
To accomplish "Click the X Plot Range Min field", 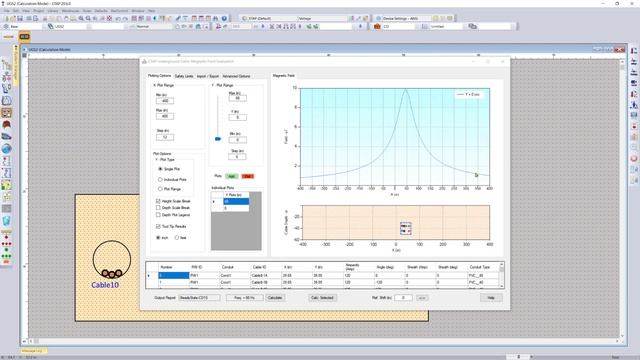I will 165,101.
